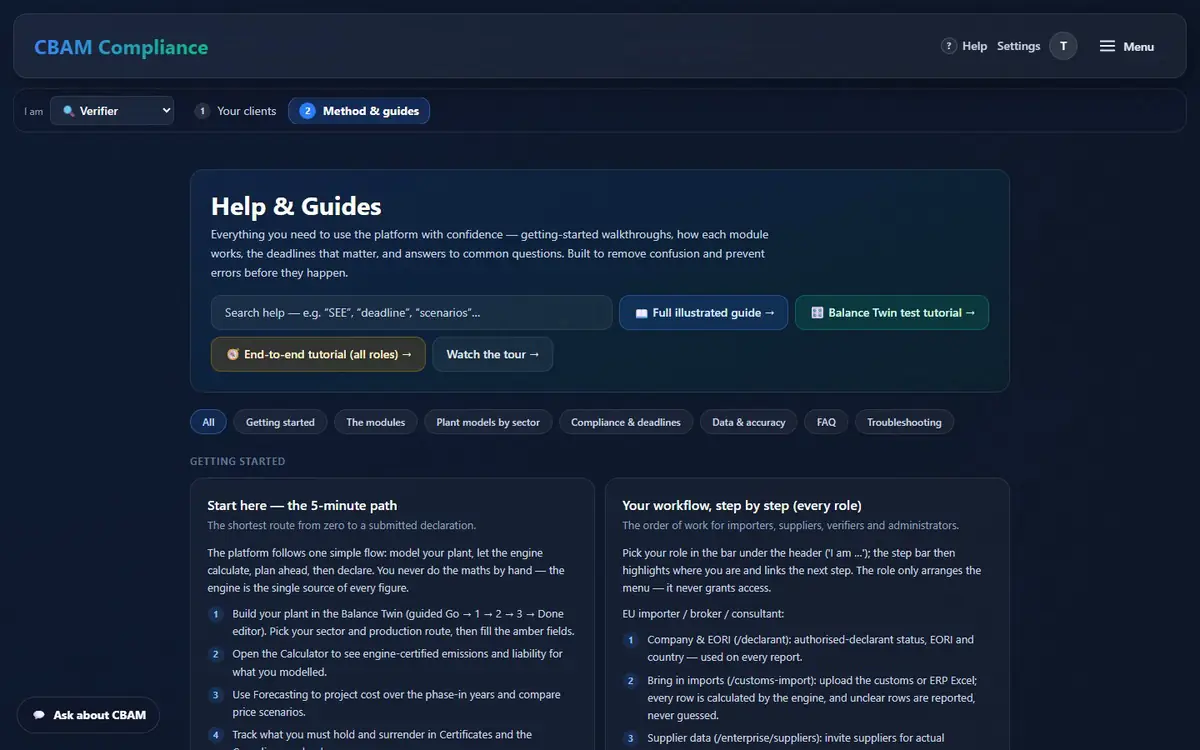The width and height of the screenshot is (1200, 750).
Task: Click 'The order of work for importers' subtitle
Action: (x=790, y=525)
